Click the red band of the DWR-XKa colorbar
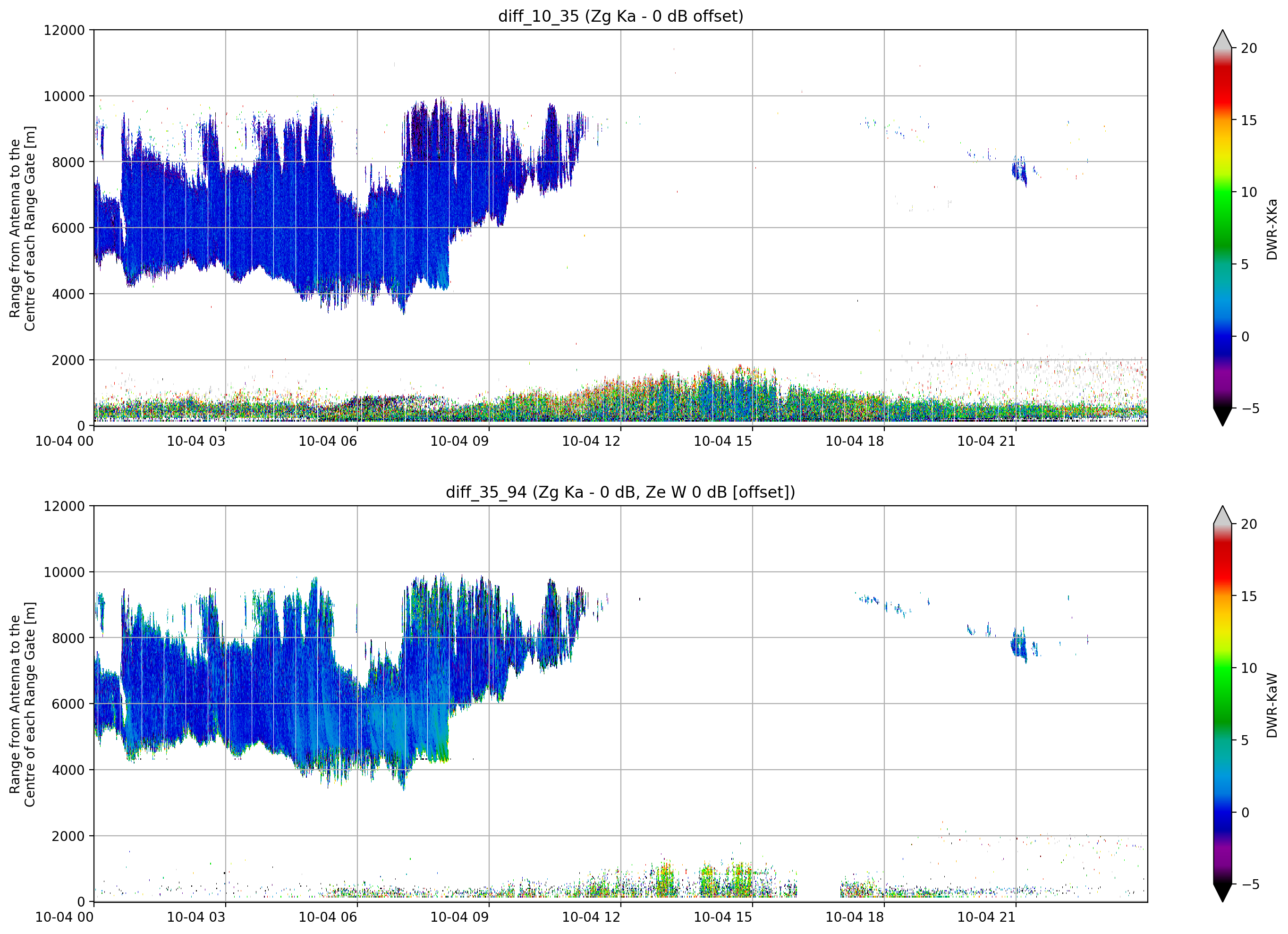This screenshot has width=1288, height=934. click(1223, 85)
